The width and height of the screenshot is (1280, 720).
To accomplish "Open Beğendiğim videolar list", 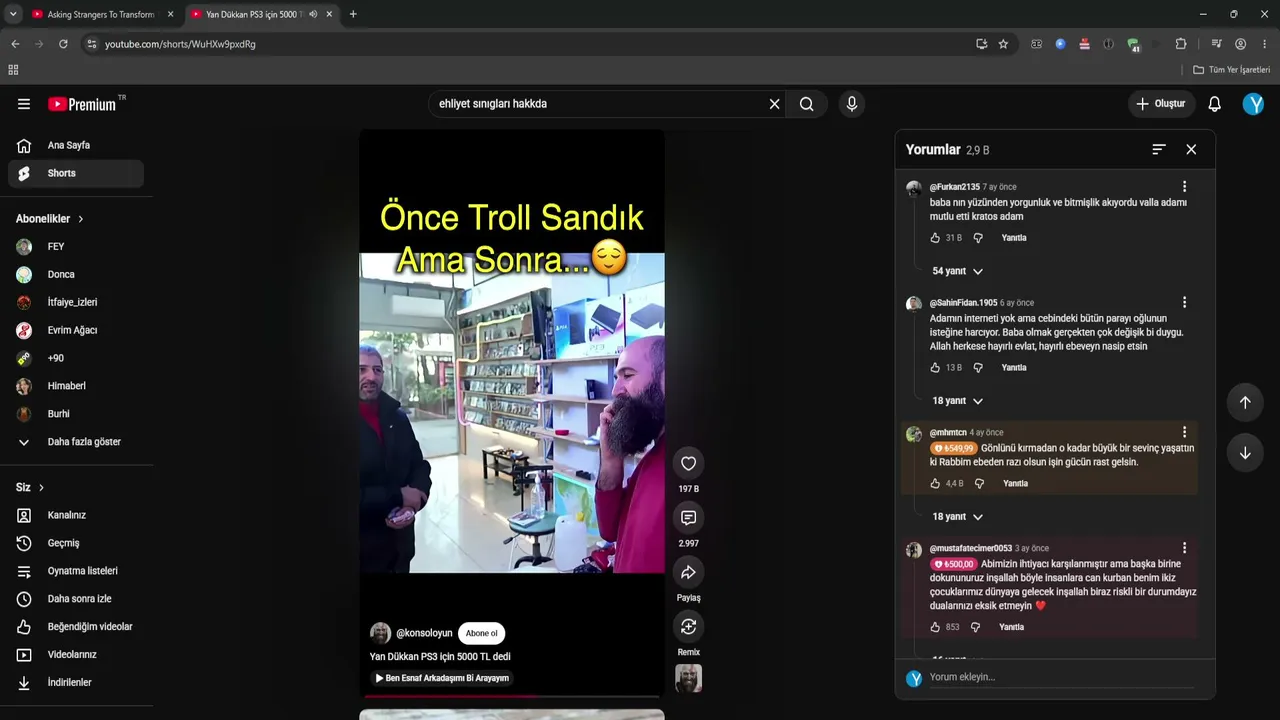I will click(76, 627).
